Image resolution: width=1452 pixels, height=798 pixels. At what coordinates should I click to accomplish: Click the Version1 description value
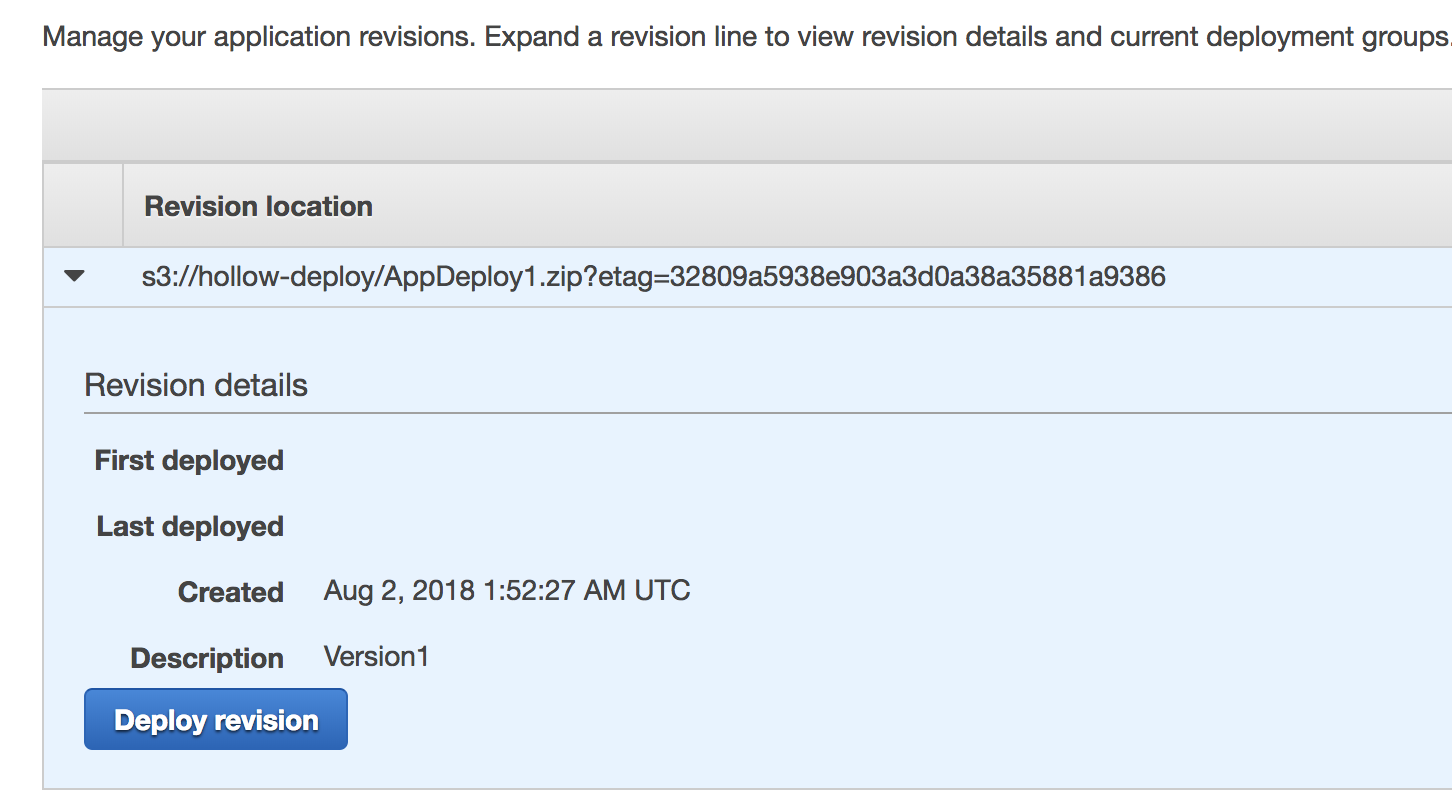pos(376,656)
